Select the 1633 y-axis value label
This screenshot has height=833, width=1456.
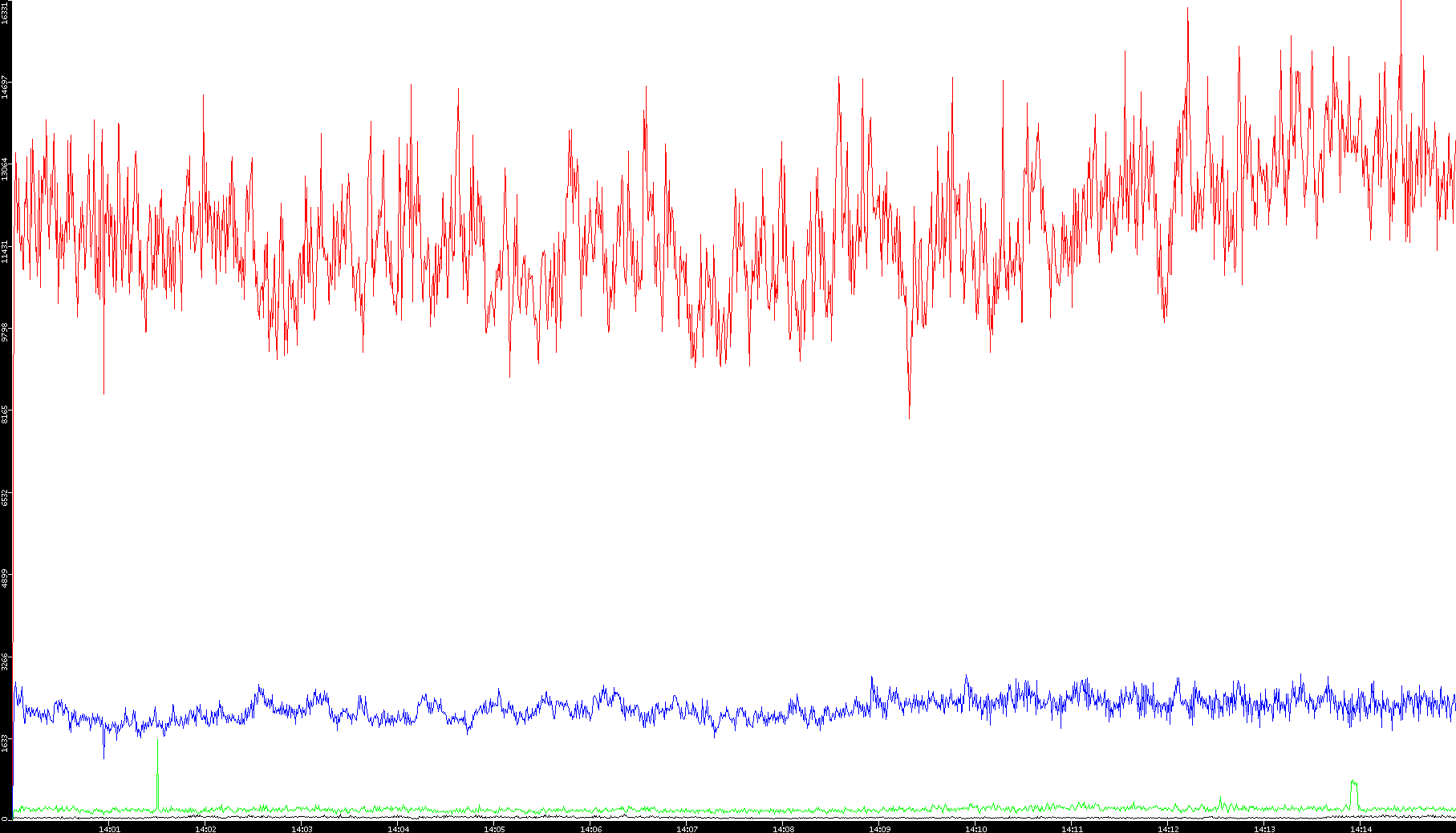(x=6, y=742)
